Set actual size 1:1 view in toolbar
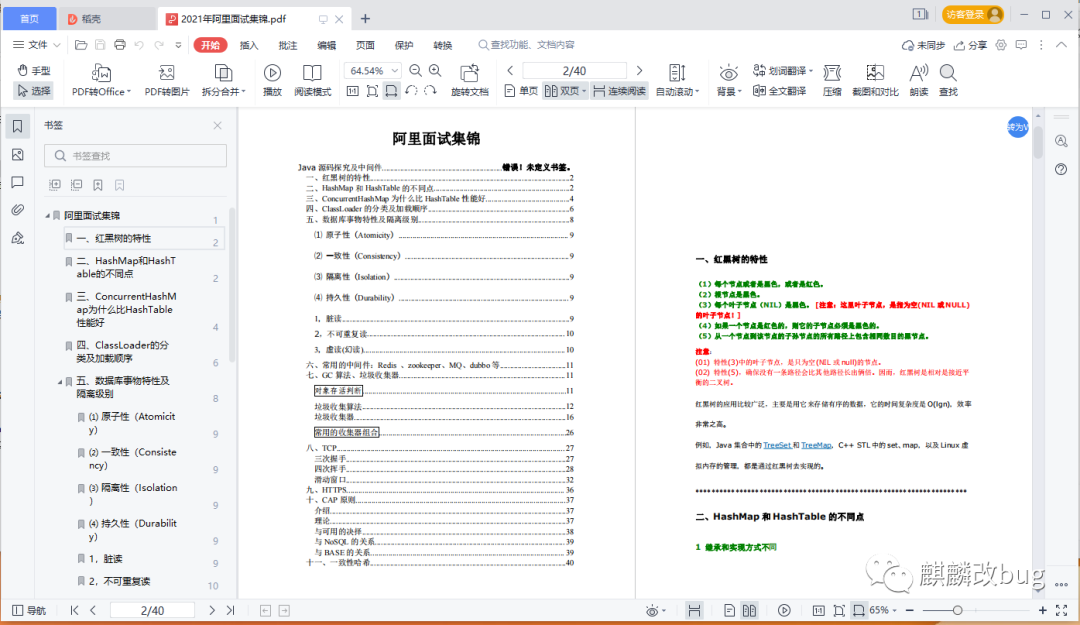The image size is (1080, 625). click(353, 91)
